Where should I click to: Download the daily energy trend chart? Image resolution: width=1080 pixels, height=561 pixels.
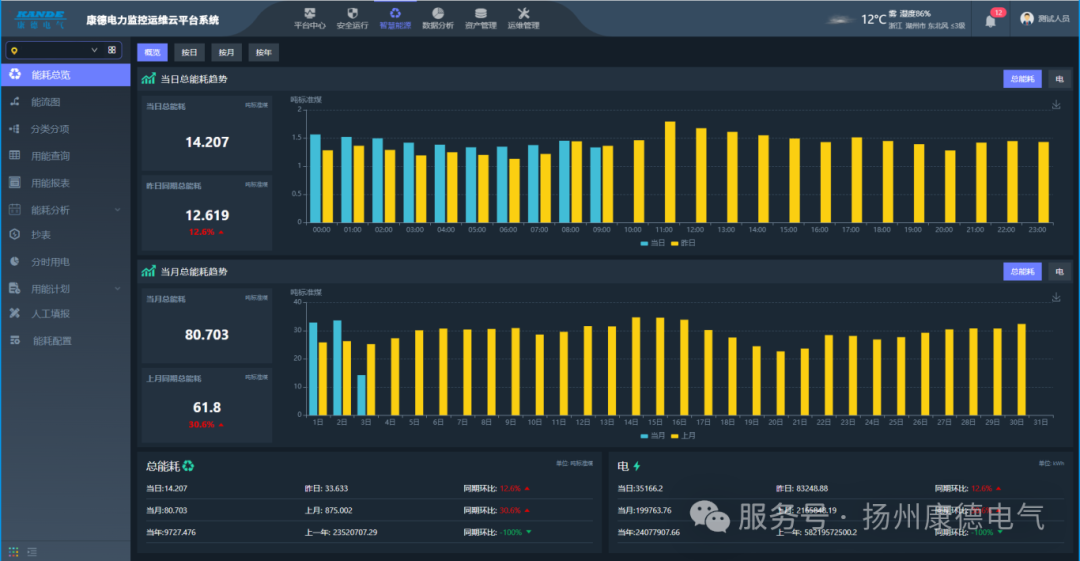pos(1056,104)
